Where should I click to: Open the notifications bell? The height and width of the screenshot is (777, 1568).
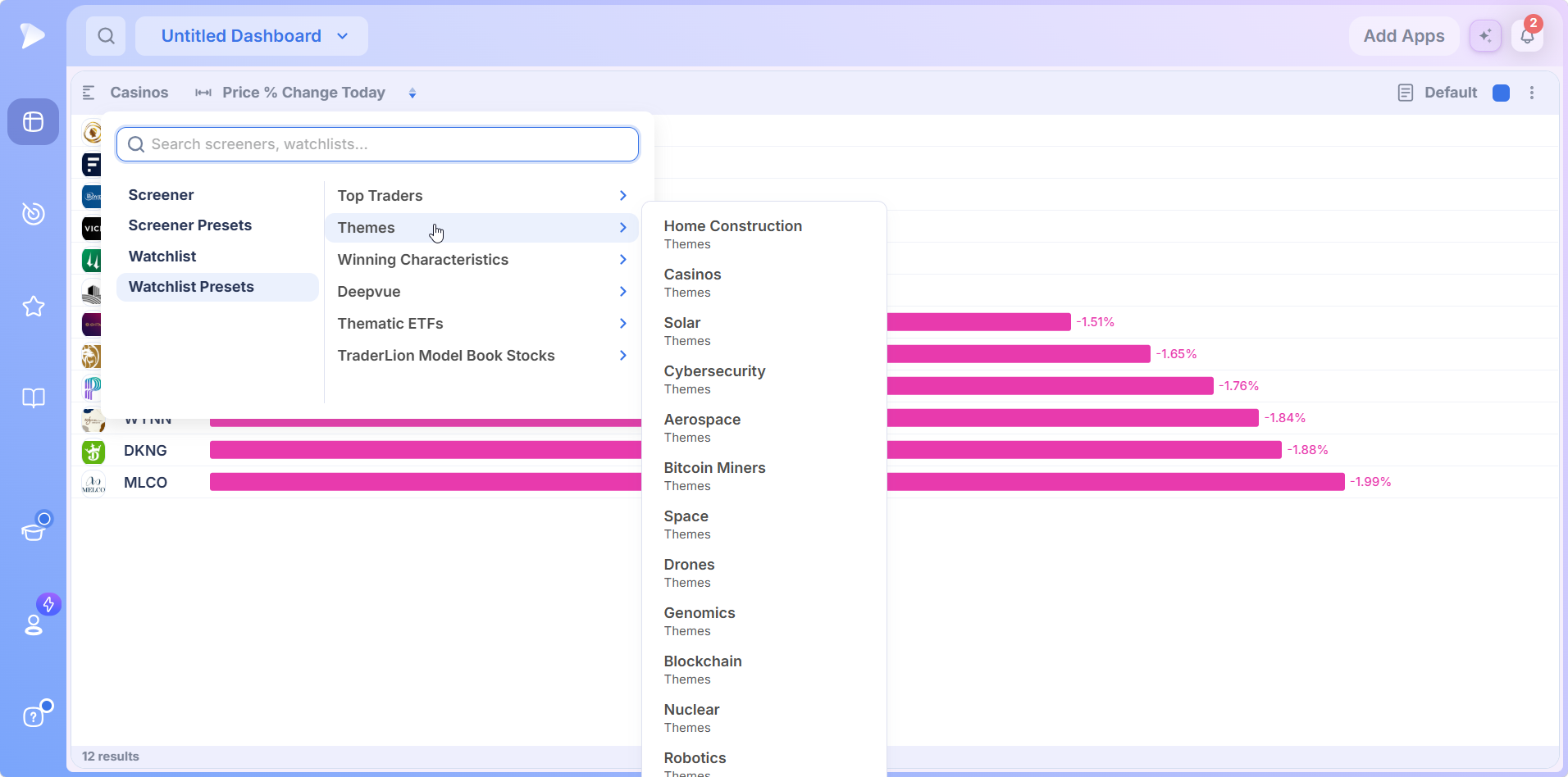click(x=1527, y=36)
